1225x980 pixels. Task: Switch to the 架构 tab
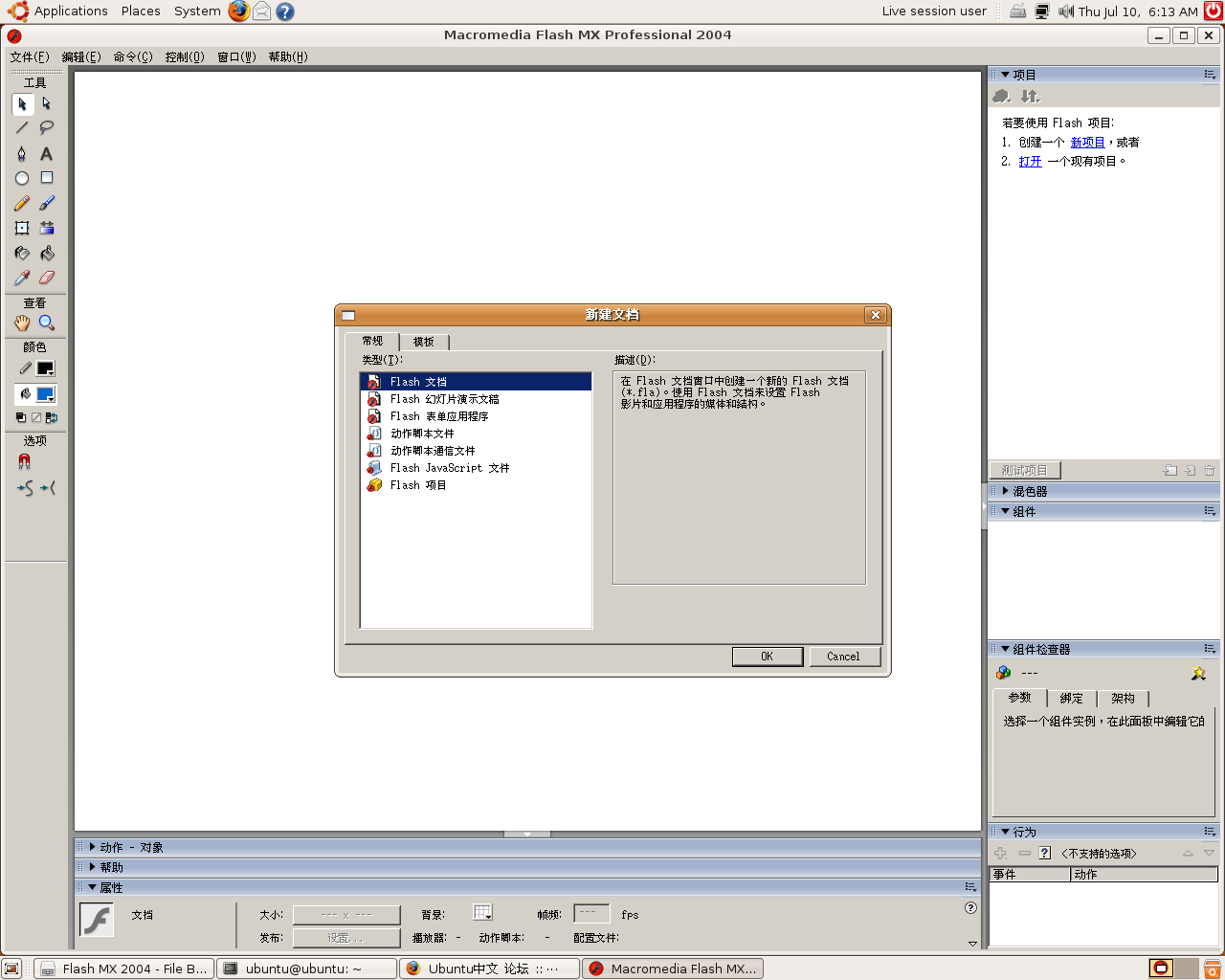point(1123,699)
